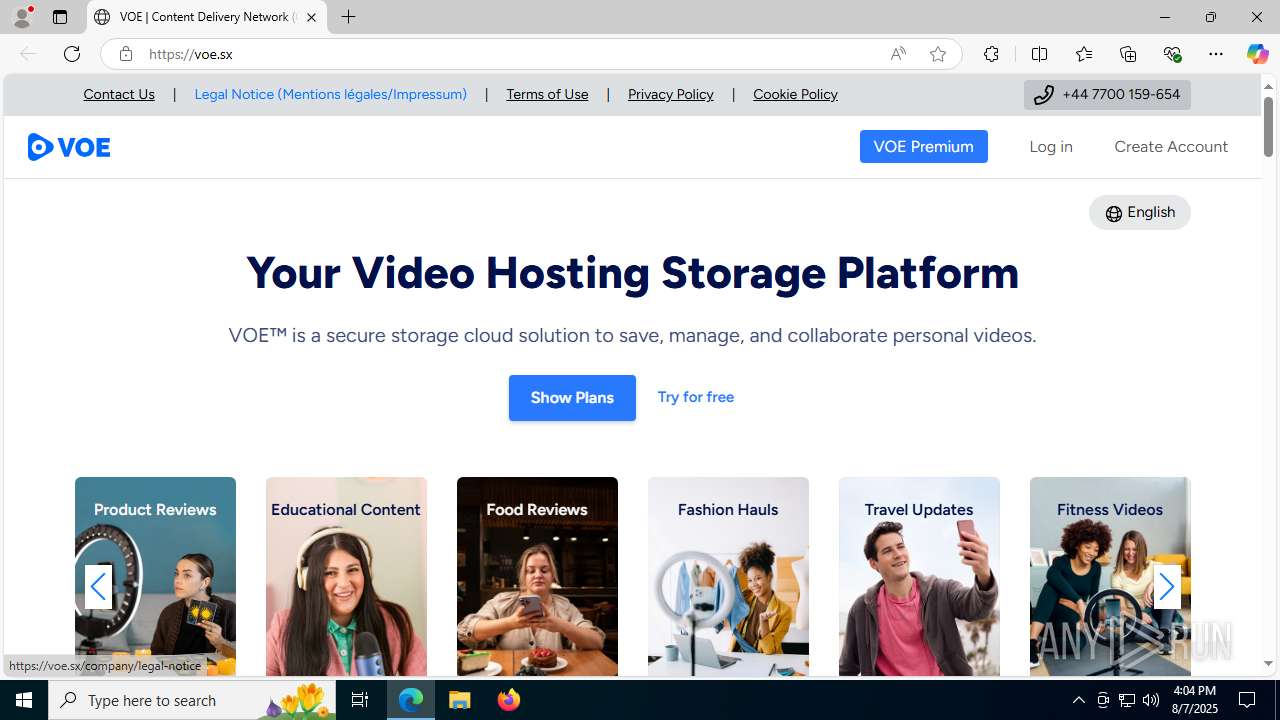Screen dimensions: 1280x720
Task: Open Collections panel
Action: point(1128,54)
